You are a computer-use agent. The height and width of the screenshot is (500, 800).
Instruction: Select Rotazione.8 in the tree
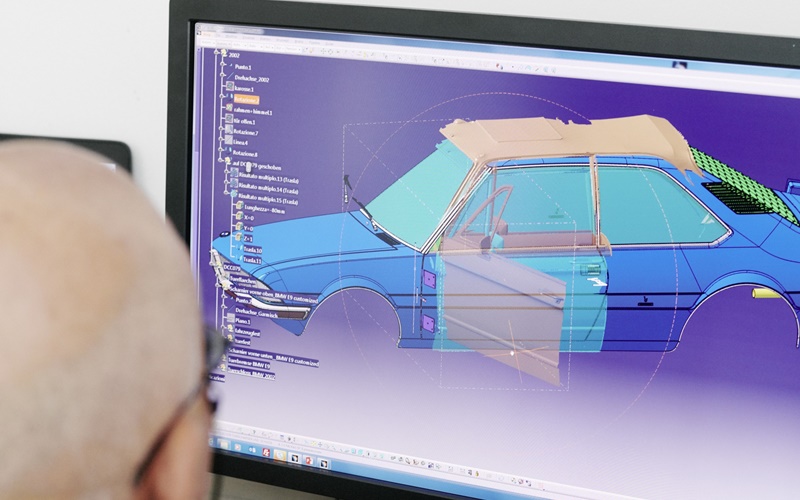pyautogui.click(x=244, y=154)
